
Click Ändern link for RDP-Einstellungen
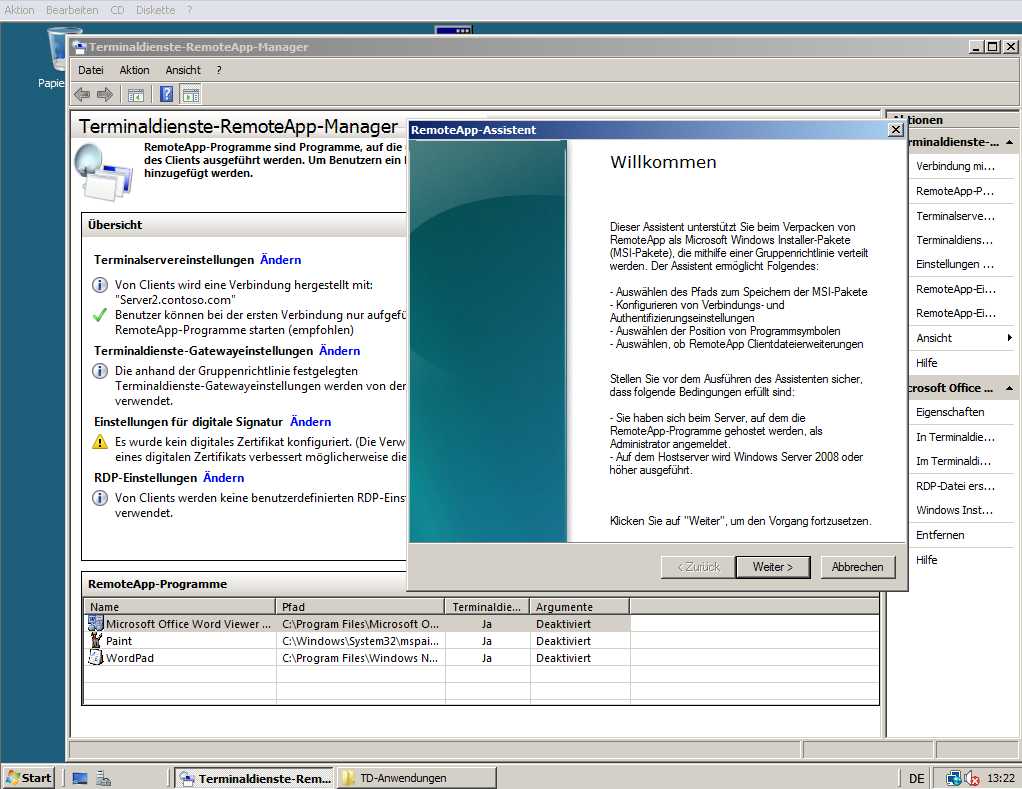tap(224, 478)
